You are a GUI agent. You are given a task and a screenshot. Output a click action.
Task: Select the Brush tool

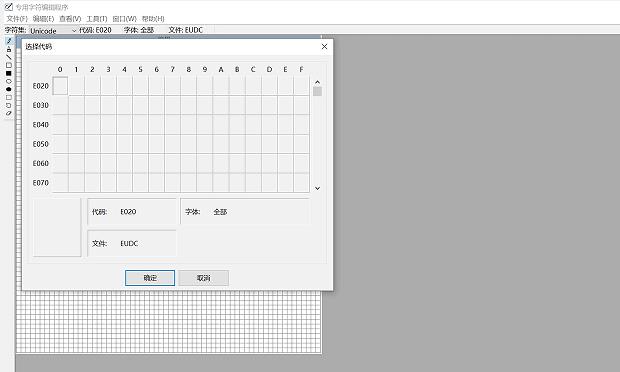9,49
